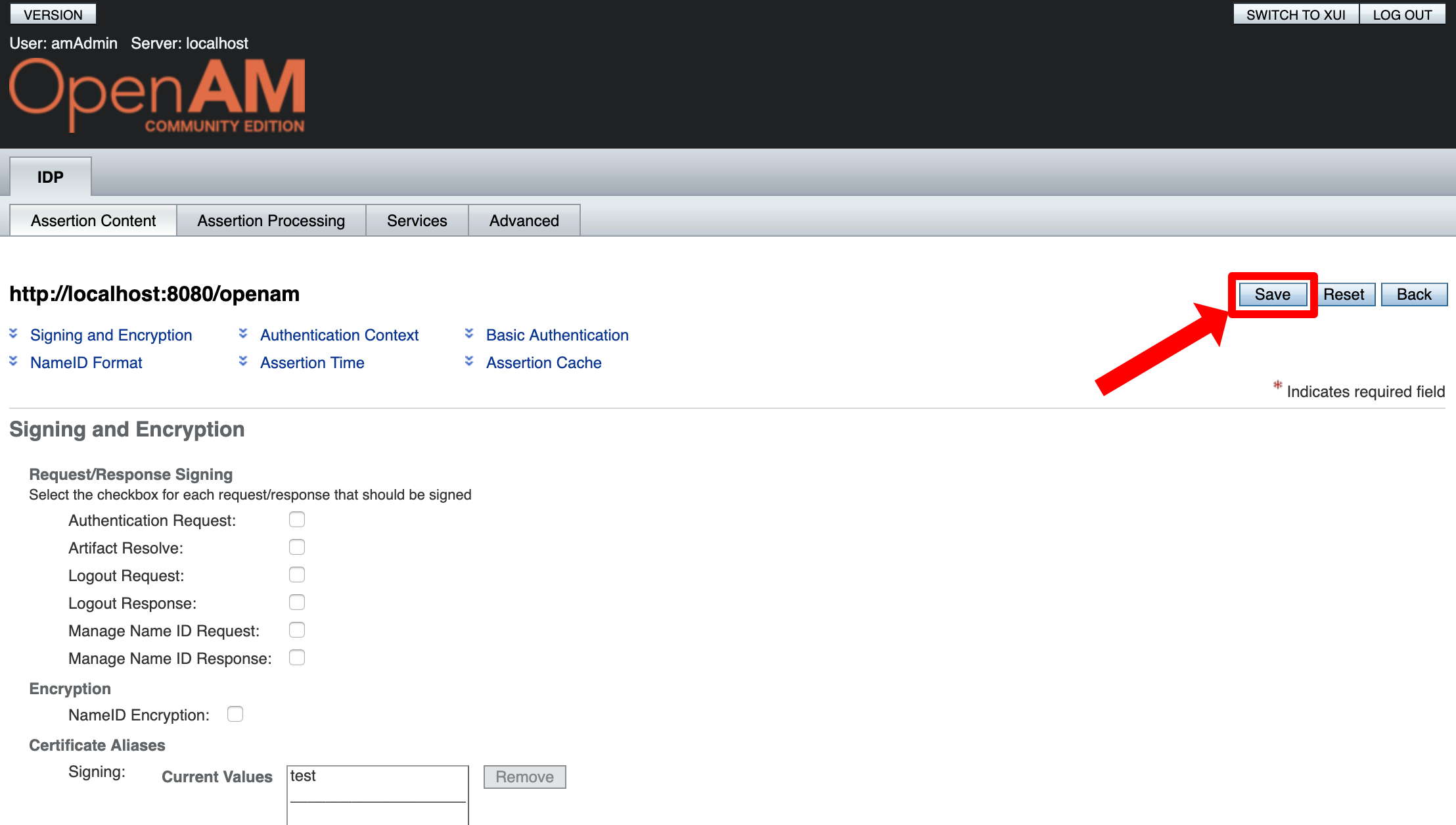Click the Reset button
The width and height of the screenshot is (1456, 825).
click(1344, 295)
